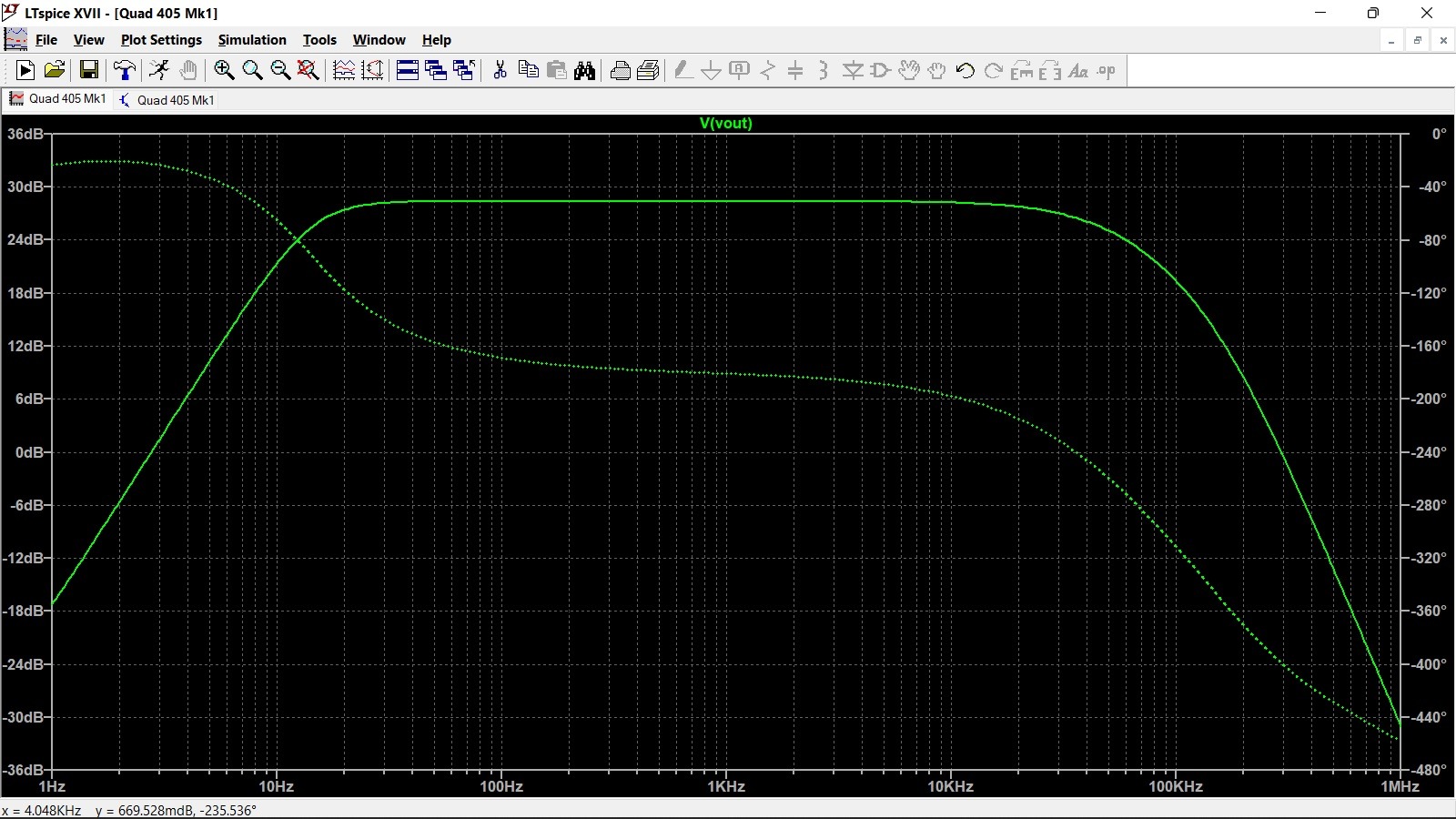Add text with the Aa icon
The height and width of the screenshot is (819, 1456).
(1078, 70)
